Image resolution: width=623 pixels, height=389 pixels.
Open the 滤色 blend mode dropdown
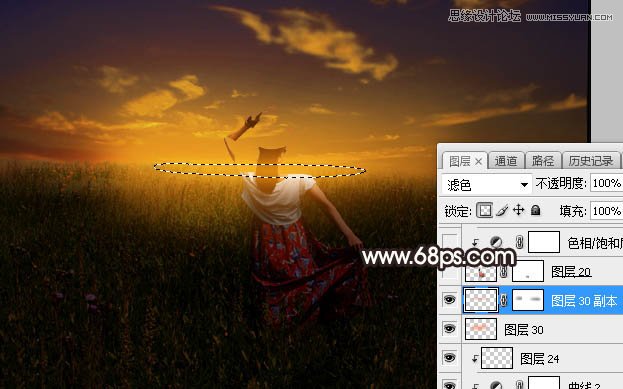(486, 184)
